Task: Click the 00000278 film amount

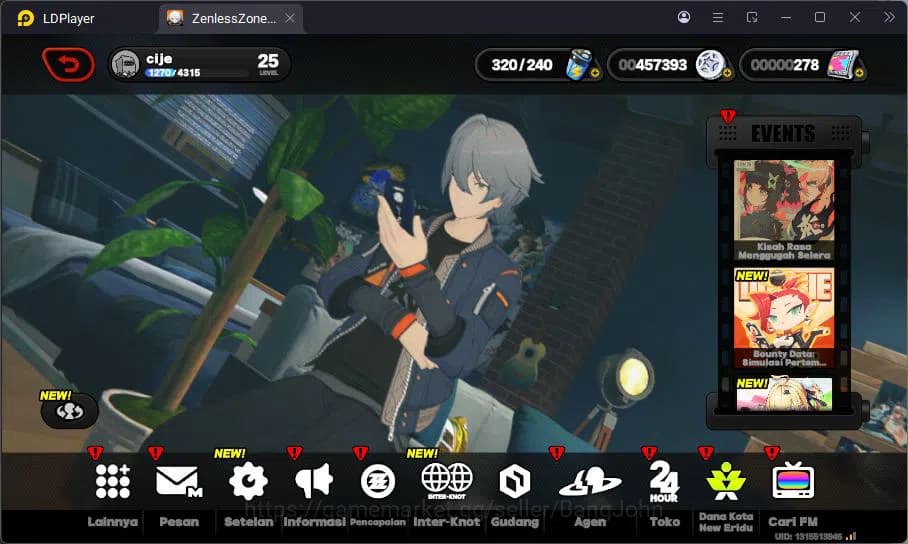Action: click(x=785, y=65)
